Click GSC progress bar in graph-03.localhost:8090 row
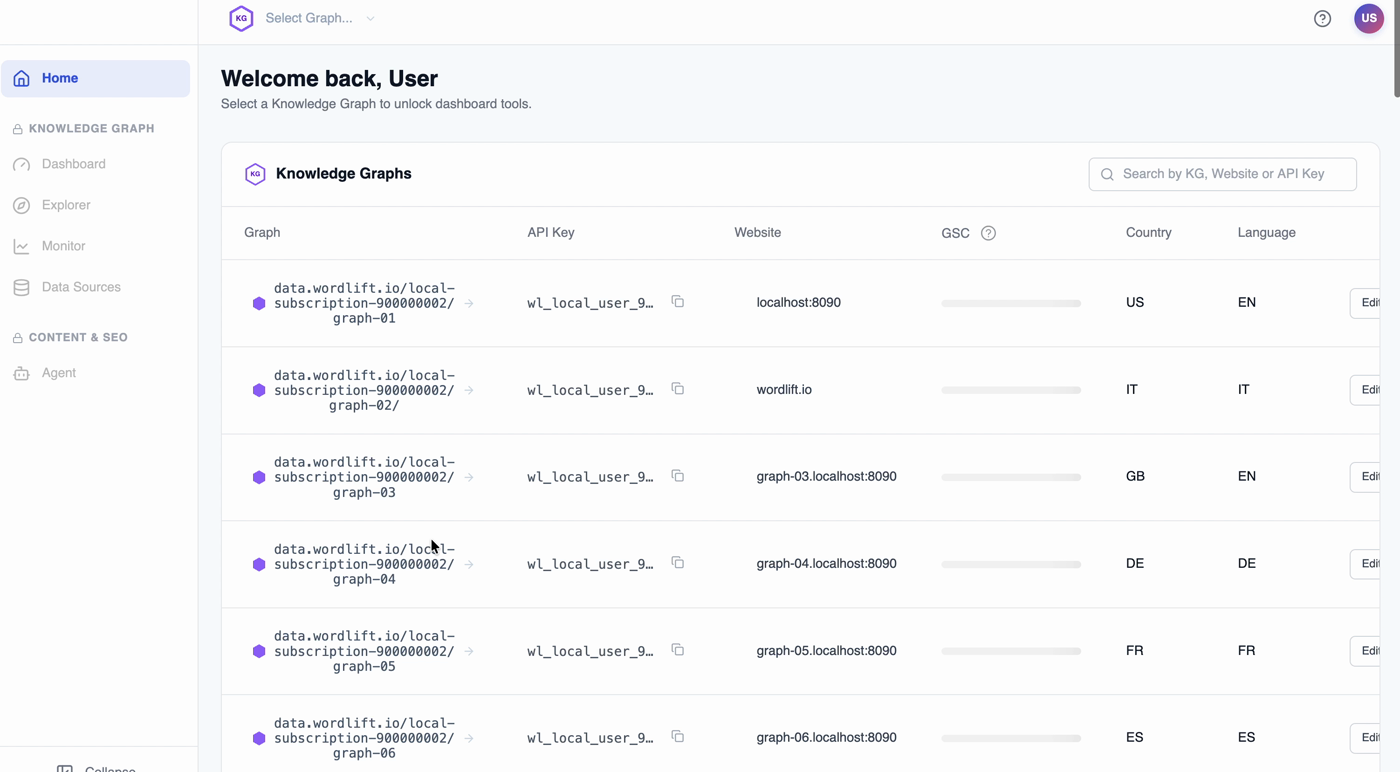1400x772 pixels. [x=1011, y=477]
